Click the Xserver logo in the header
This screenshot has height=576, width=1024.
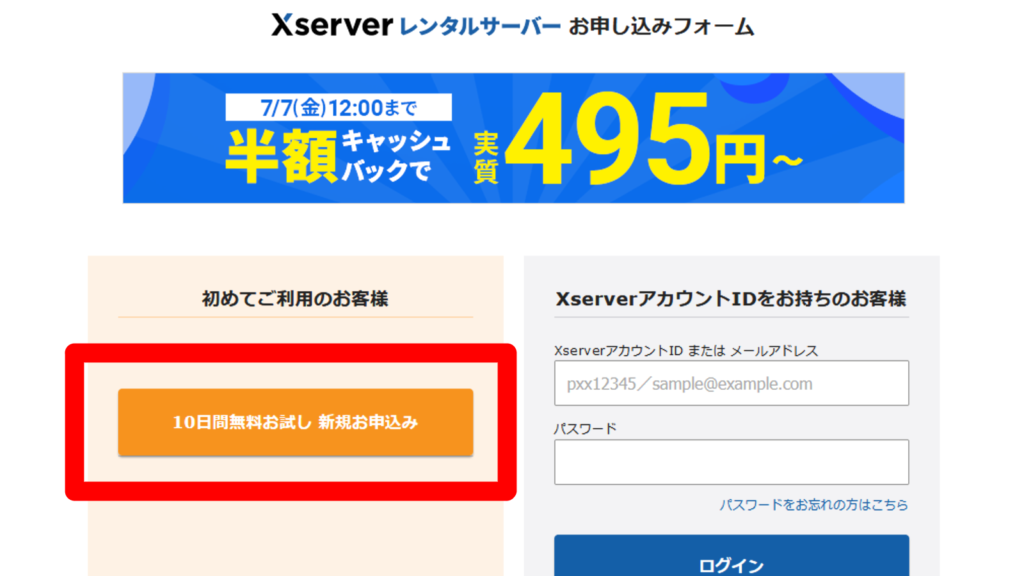(332, 25)
